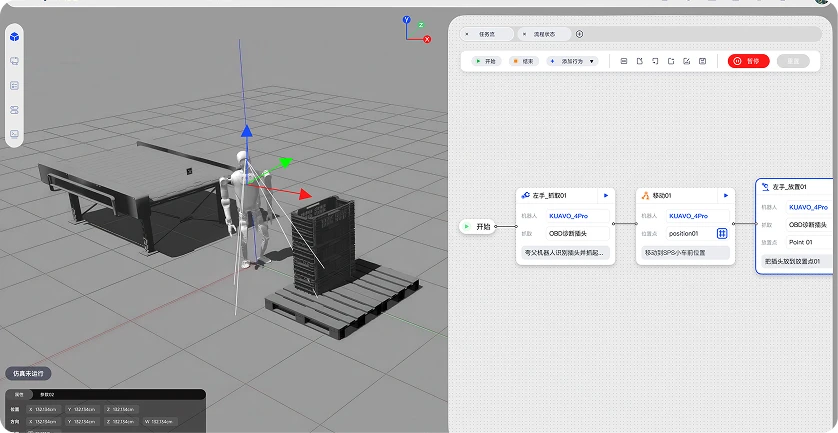Click the green Z axis on view gizmo

421,25
